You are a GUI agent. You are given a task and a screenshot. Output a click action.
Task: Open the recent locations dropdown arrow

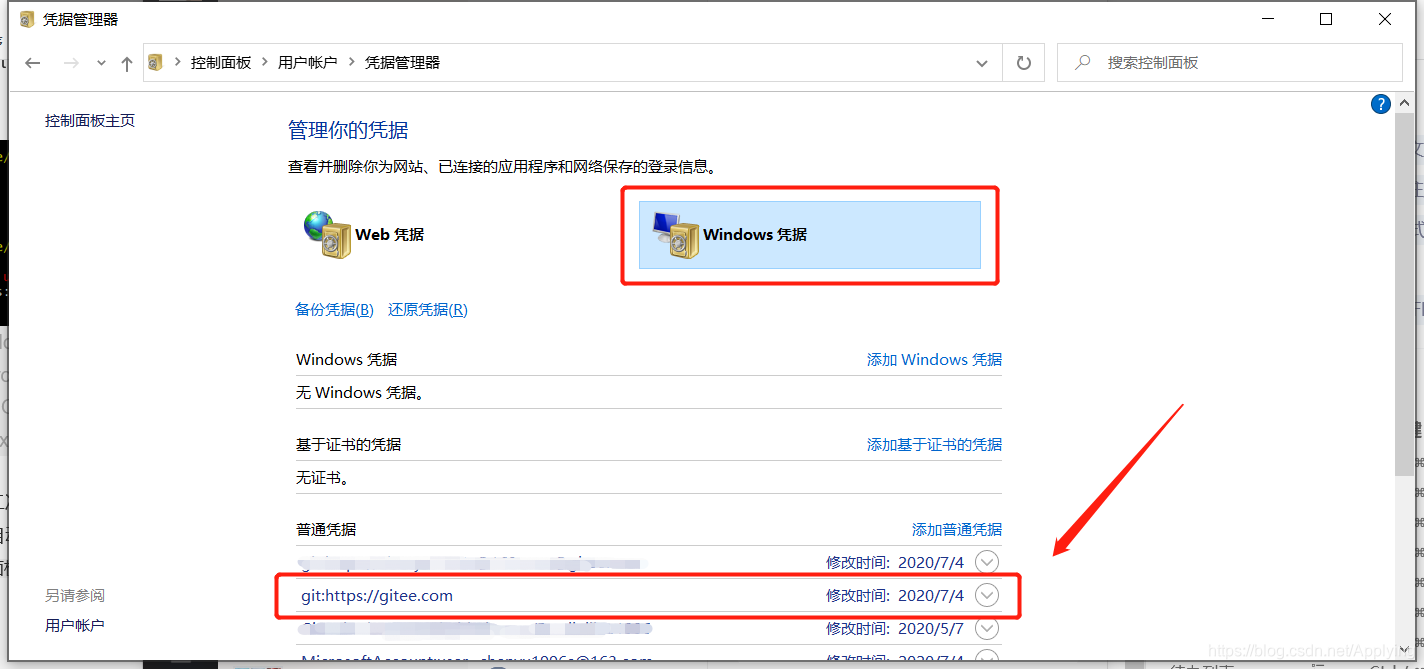[101, 63]
